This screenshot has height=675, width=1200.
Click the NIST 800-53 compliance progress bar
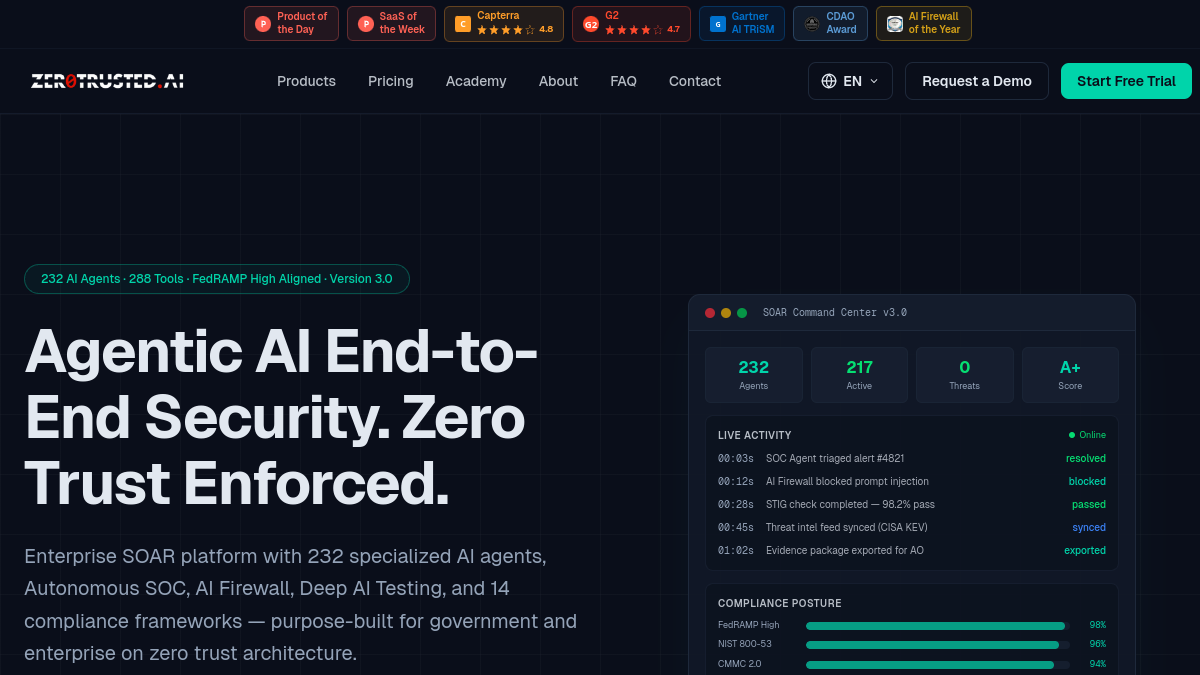(x=938, y=645)
